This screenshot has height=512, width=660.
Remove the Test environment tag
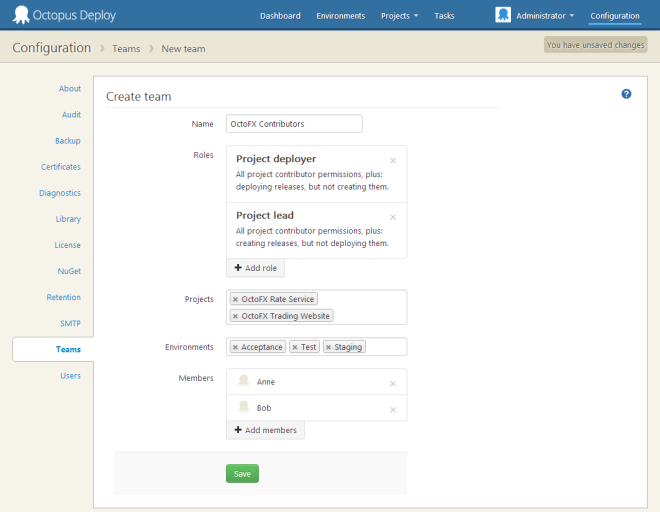(x=295, y=347)
